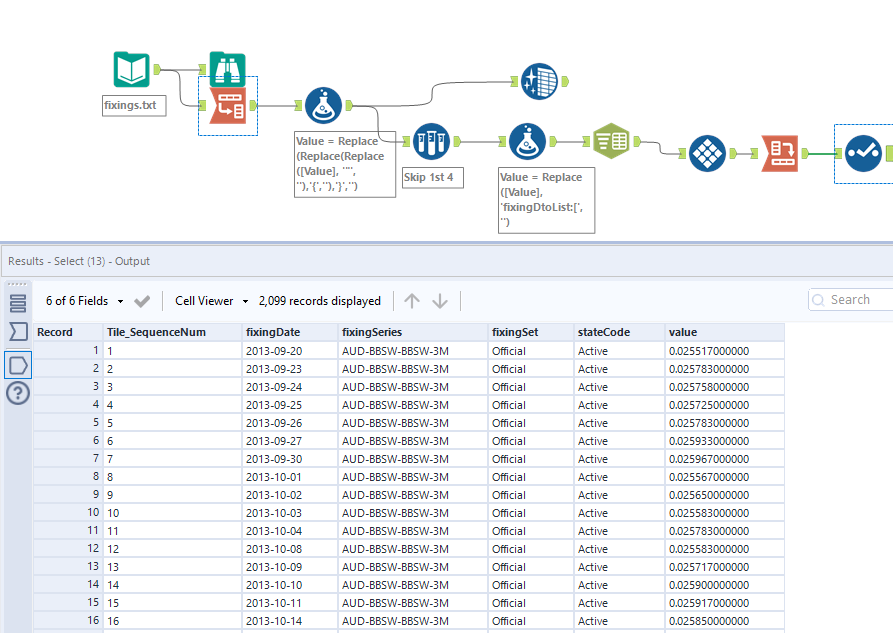893x633 pixels.
Task: Open the Formula tool with nested Replace expression
Action: [322, 105]
